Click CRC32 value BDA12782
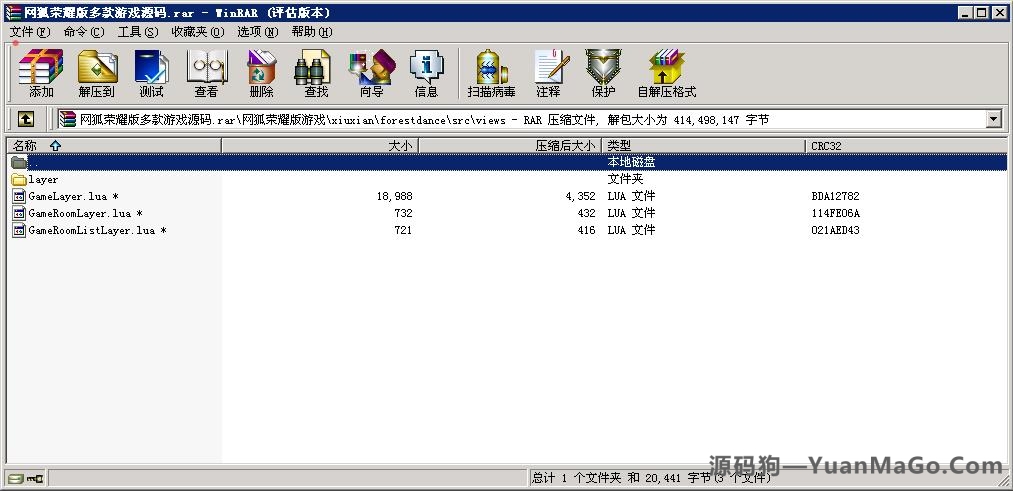Screen dimensions: 1013x491 tap(835, 196)
